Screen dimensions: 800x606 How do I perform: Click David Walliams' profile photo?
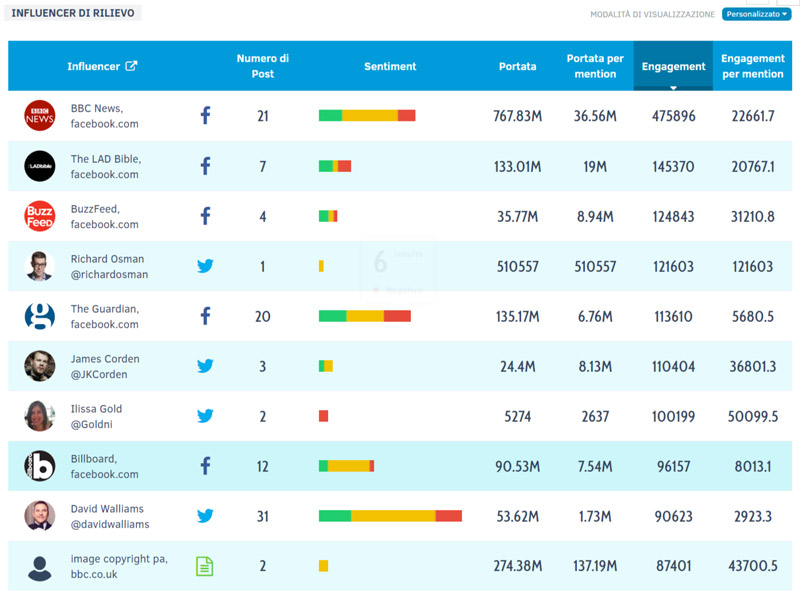(x=40, y=516)
